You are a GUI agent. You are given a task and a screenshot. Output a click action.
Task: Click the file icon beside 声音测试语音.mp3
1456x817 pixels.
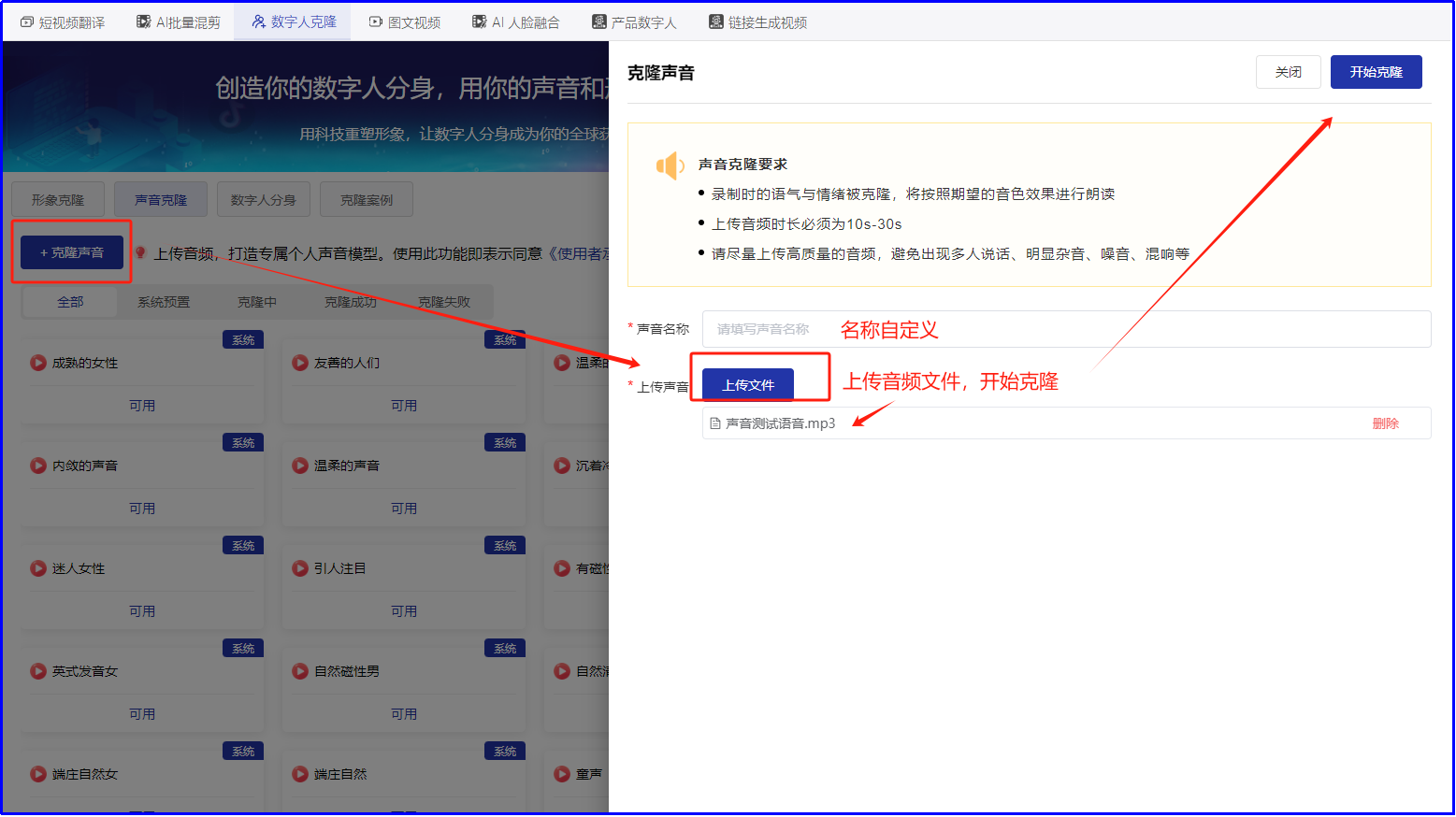tap(714, 423)
